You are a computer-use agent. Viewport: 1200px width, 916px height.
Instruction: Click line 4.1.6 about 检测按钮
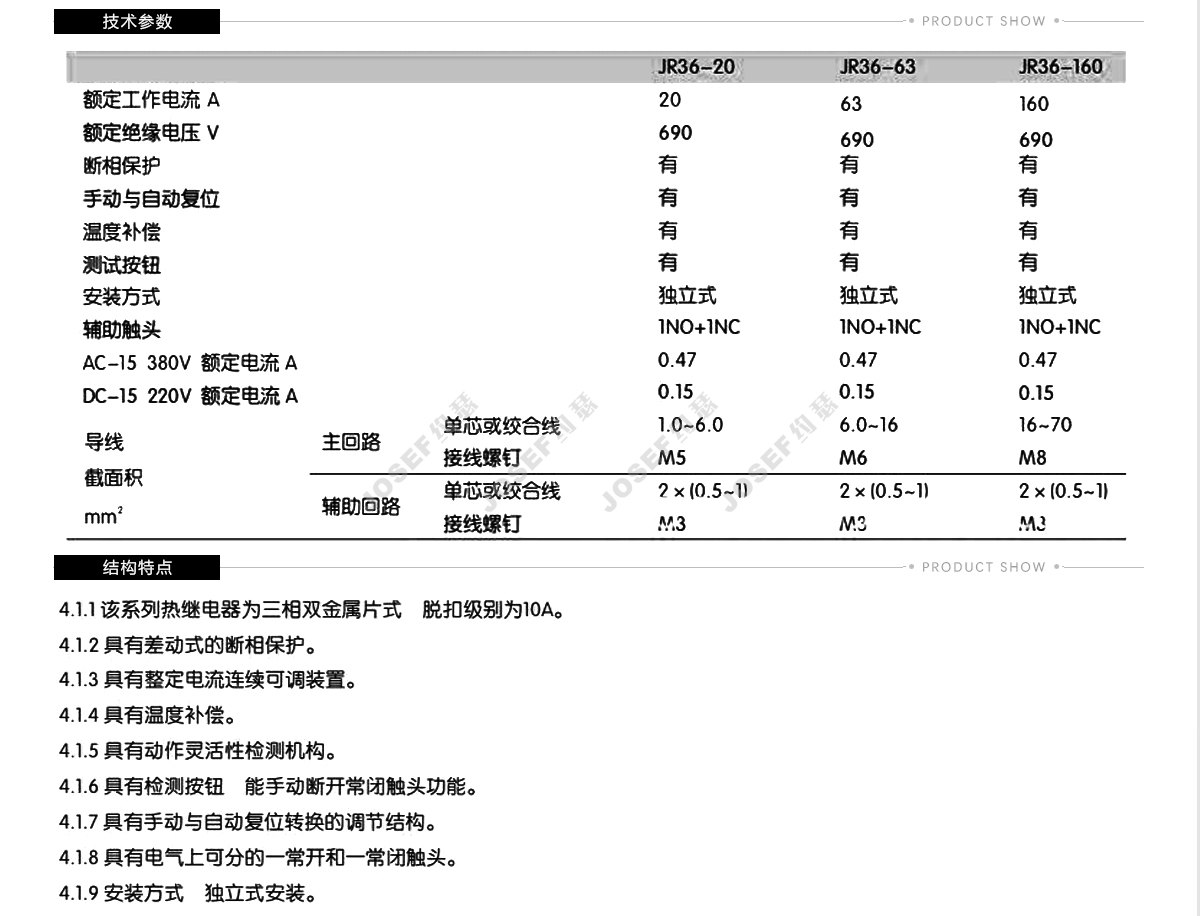(x=268, y=787)
